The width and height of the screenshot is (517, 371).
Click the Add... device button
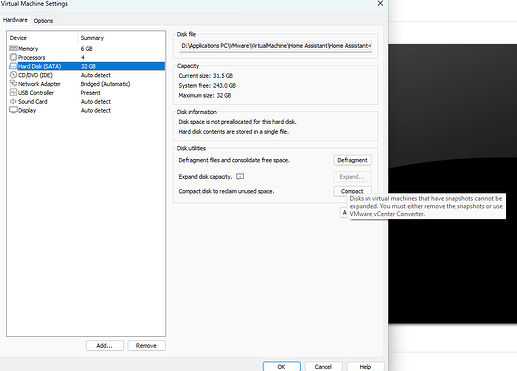(x=104, y=346)
